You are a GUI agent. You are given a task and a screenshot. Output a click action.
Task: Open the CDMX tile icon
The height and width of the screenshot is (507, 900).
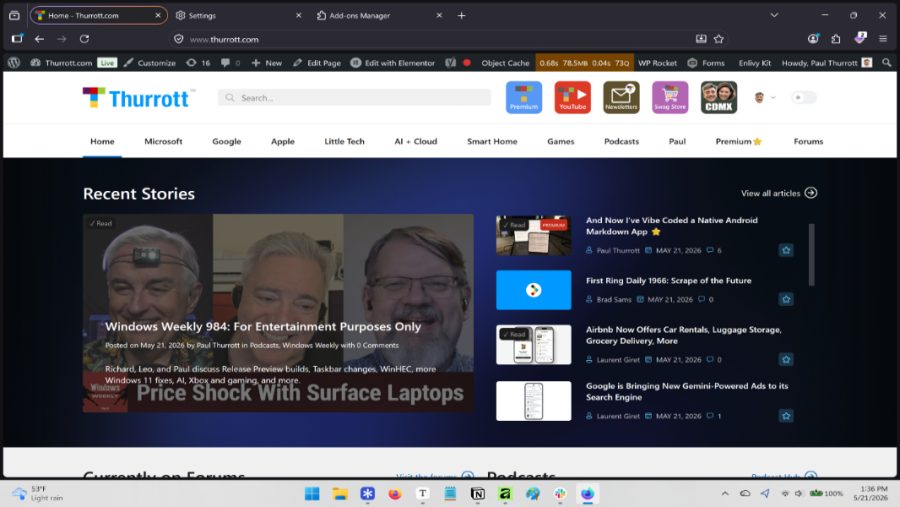pyautogui.click(x=719, y=97)
